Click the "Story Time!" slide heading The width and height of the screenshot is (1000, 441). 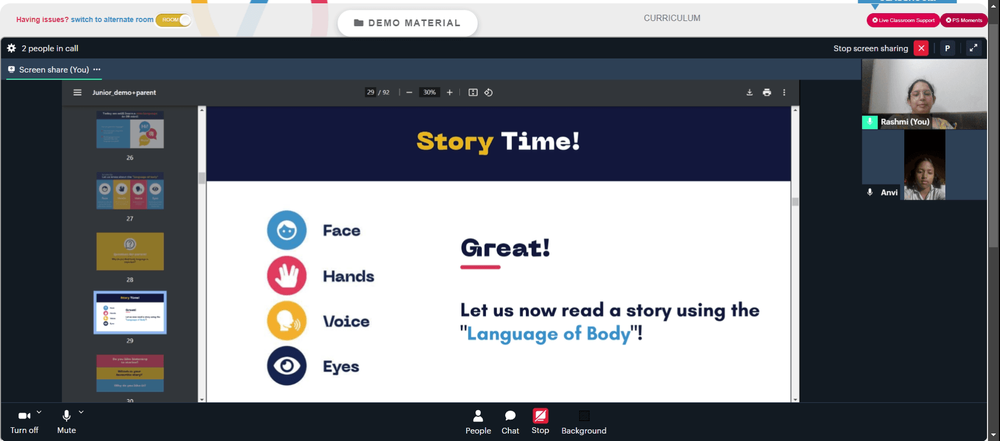[498, 142]
